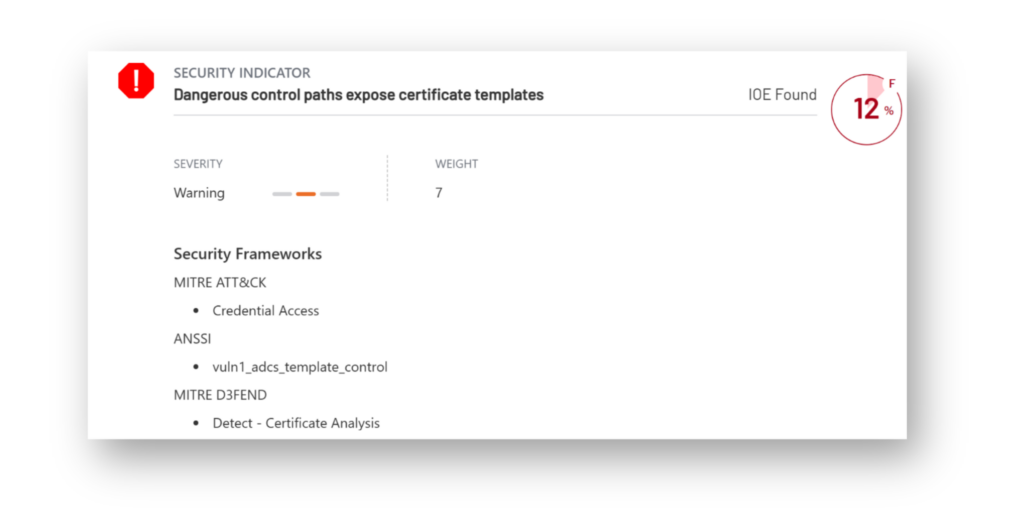Click the Warning severity text

[x=199, y=193]
